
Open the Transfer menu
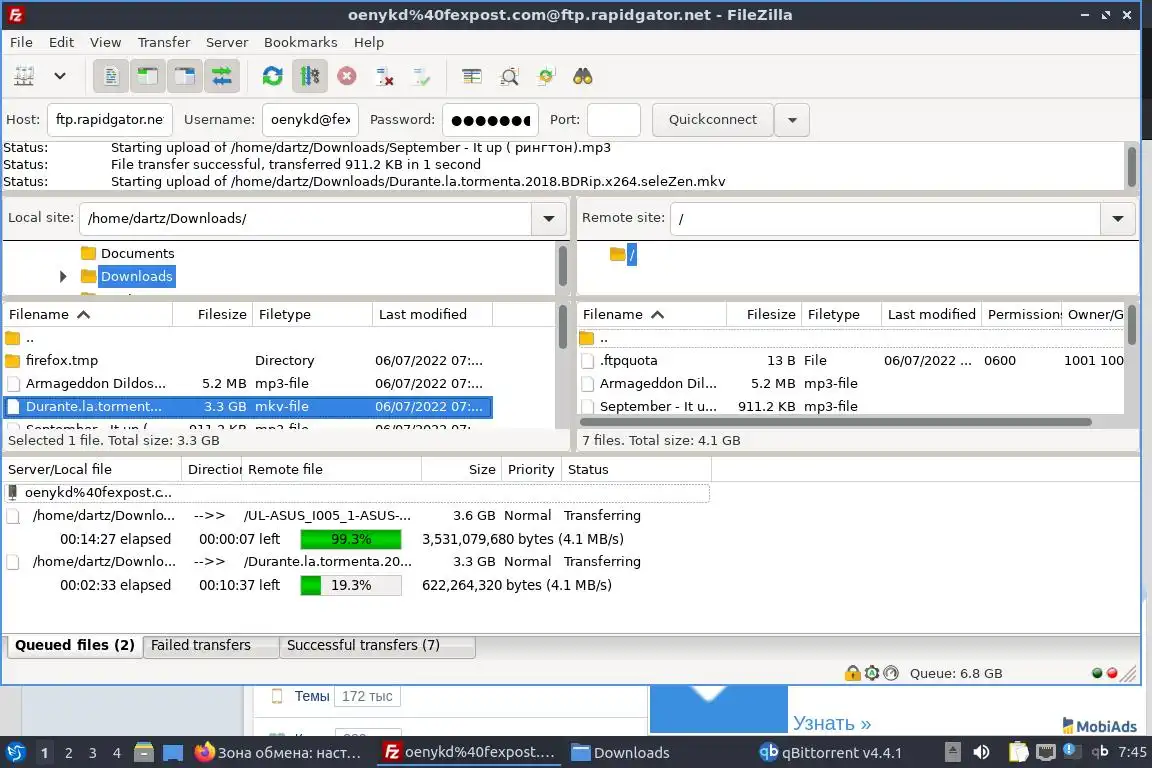tap(164, 42)
